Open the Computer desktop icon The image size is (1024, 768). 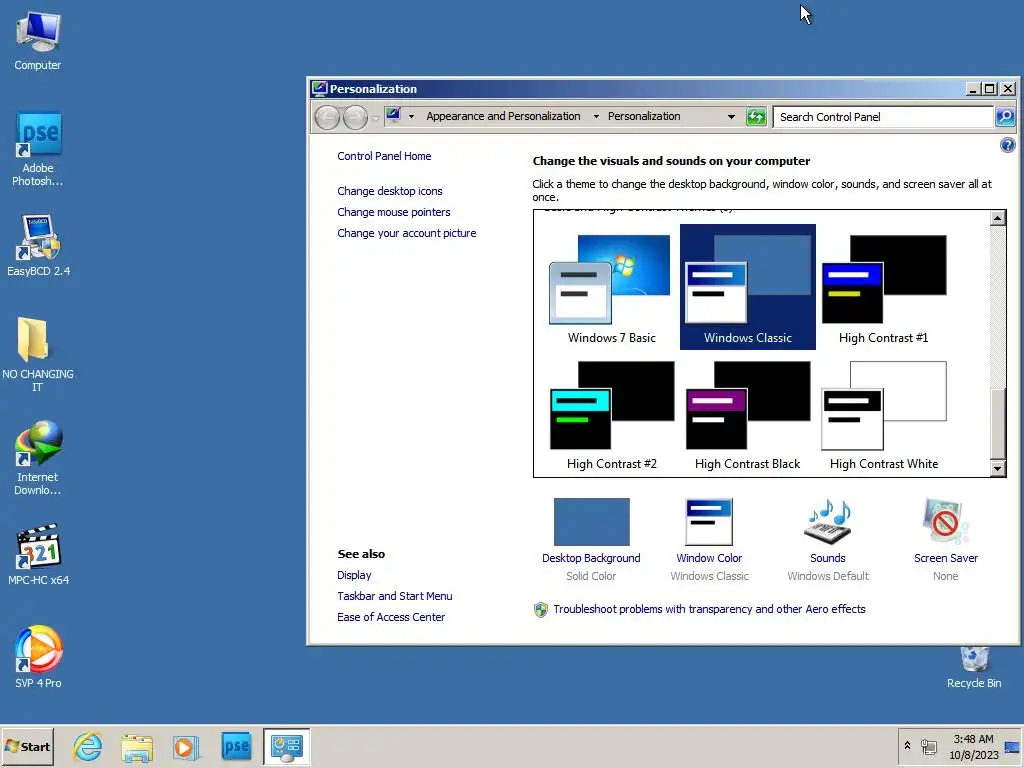click(x=38, y=40)
